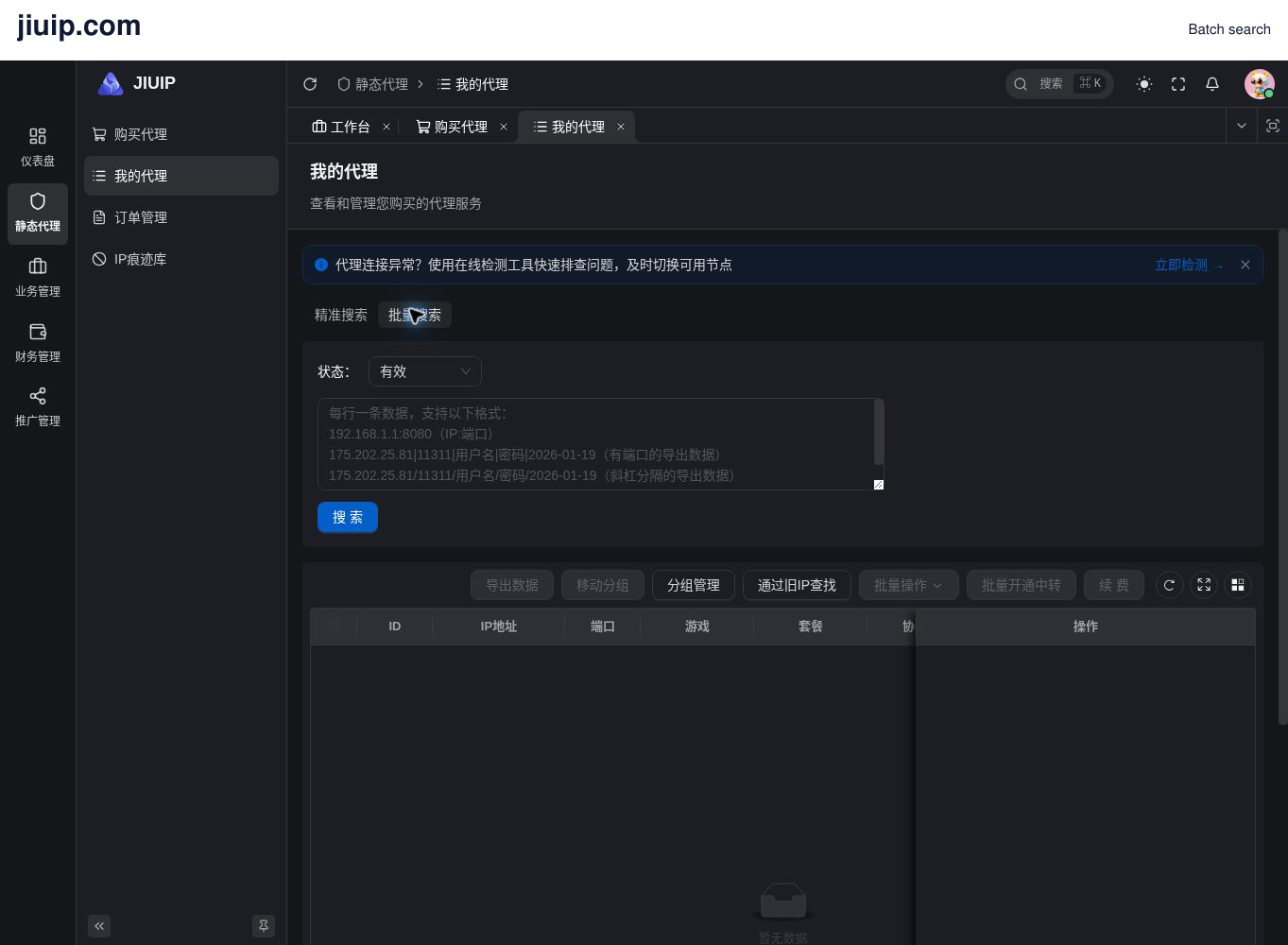
Task: Click the 通过旧IP查找 button
Action: click(797, 585)
